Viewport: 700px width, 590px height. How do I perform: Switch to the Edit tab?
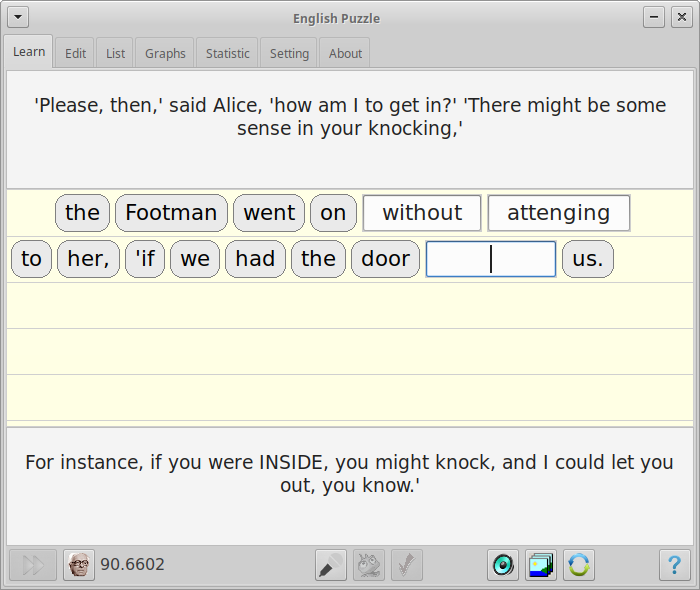pos(75,54)
